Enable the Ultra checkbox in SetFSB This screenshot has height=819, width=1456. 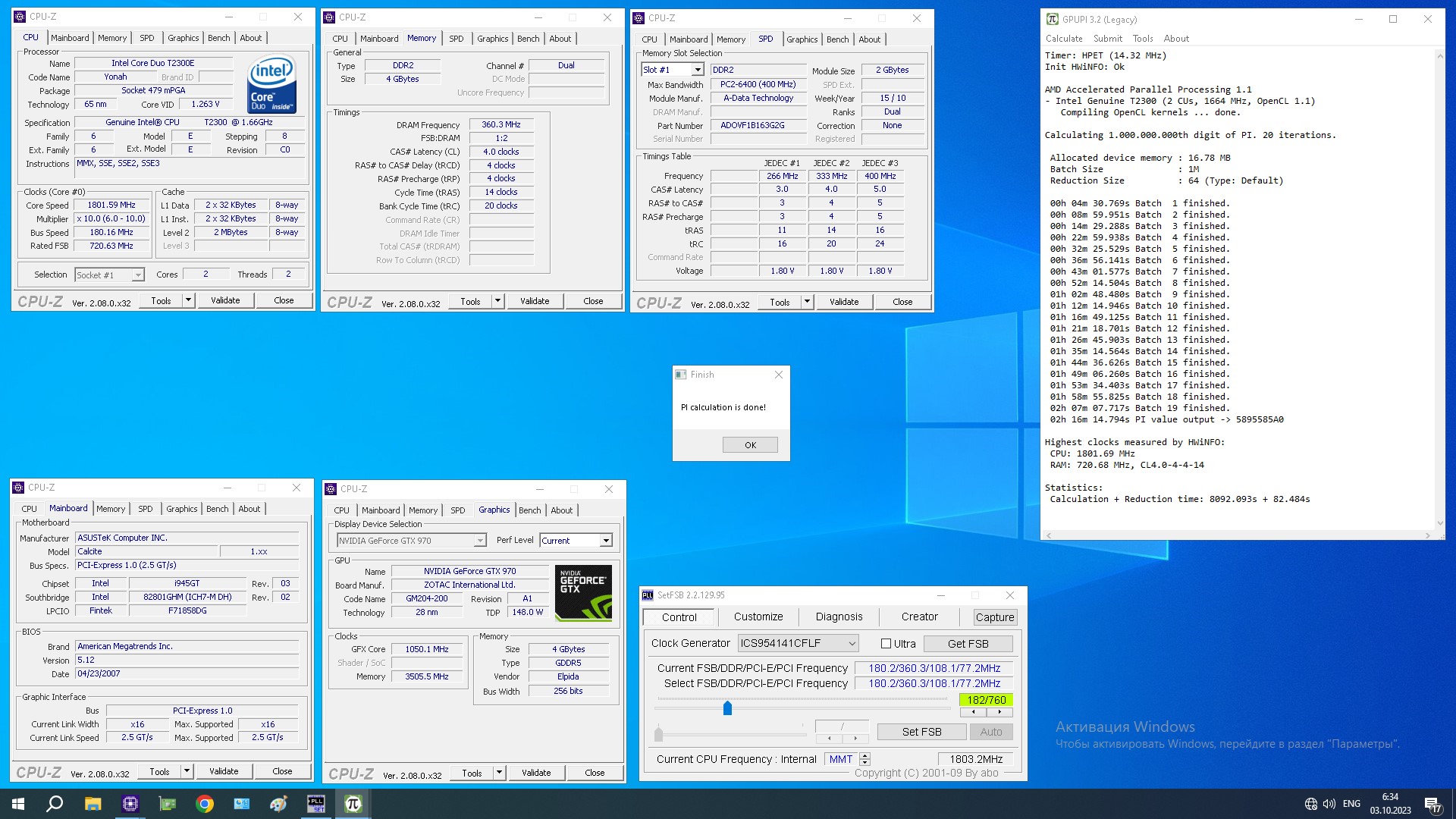886,644
